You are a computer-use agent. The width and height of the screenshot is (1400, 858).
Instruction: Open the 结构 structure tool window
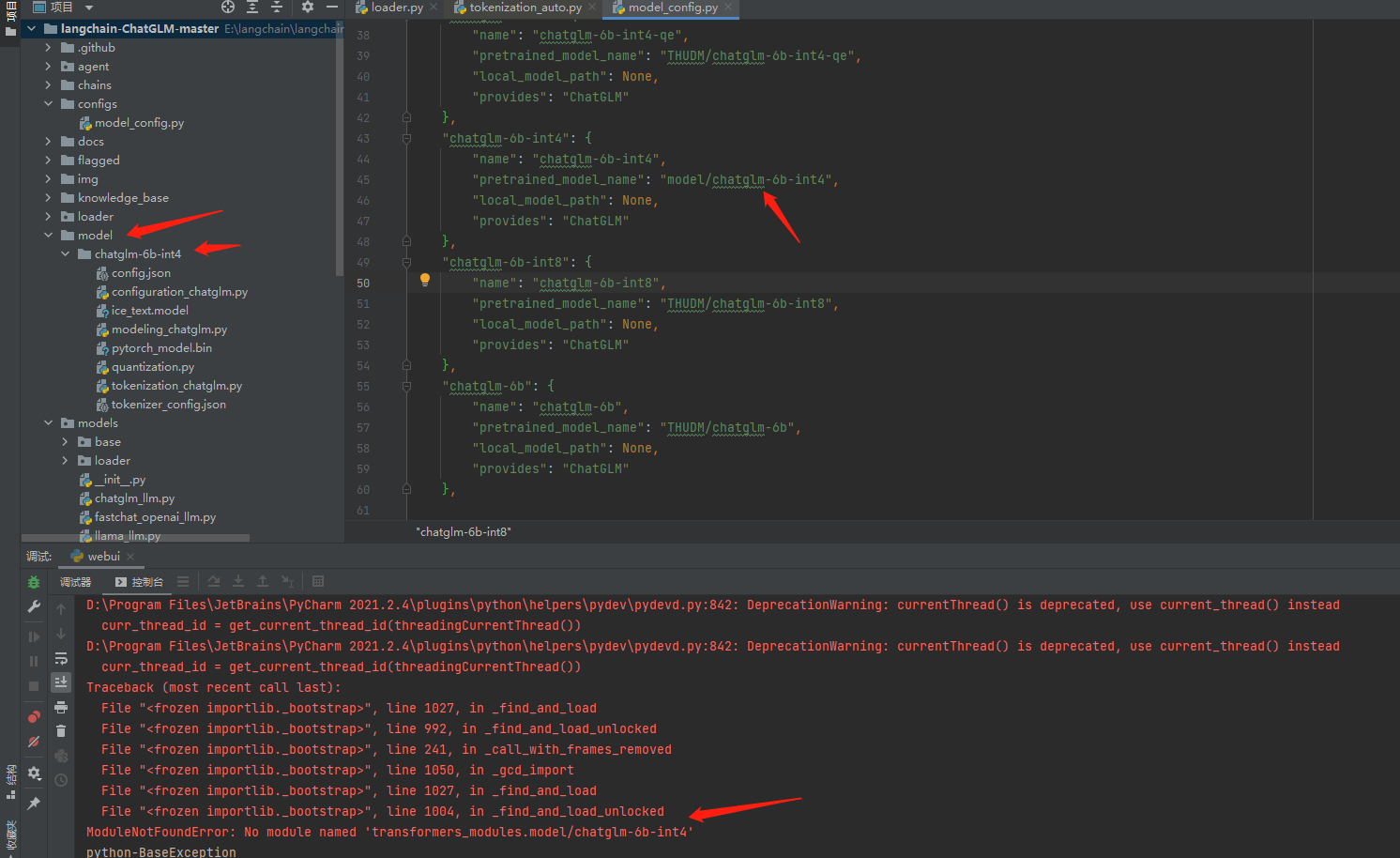pos(10,781)
